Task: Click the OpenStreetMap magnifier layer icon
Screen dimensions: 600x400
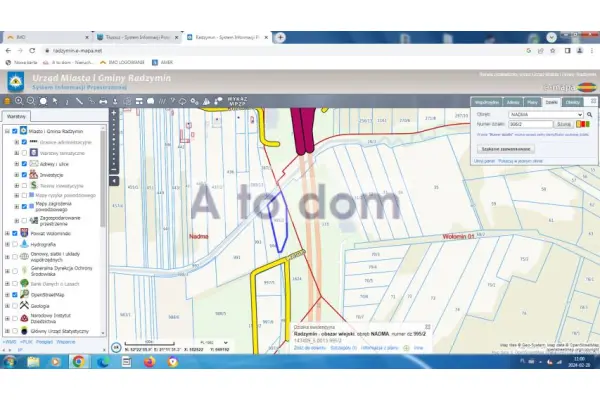Action: point(24,294)
